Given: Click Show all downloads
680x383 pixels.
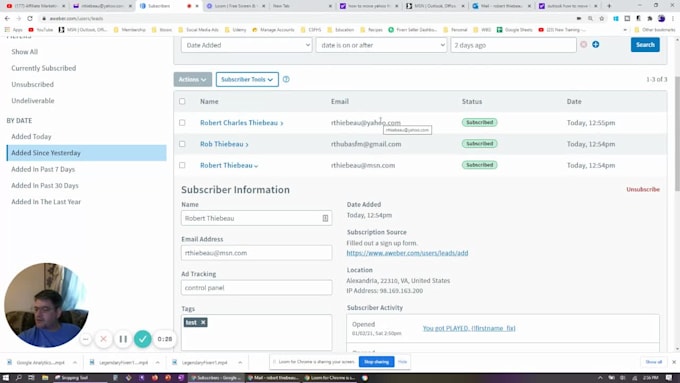Looking at the screenshot, I should [x=654, y=362].
